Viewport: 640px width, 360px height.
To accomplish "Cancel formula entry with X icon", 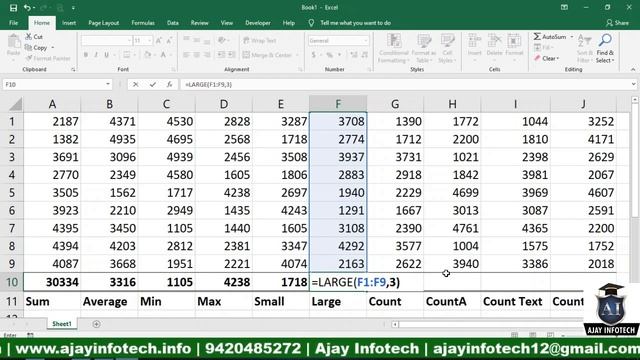I will [x=136, y=84].
